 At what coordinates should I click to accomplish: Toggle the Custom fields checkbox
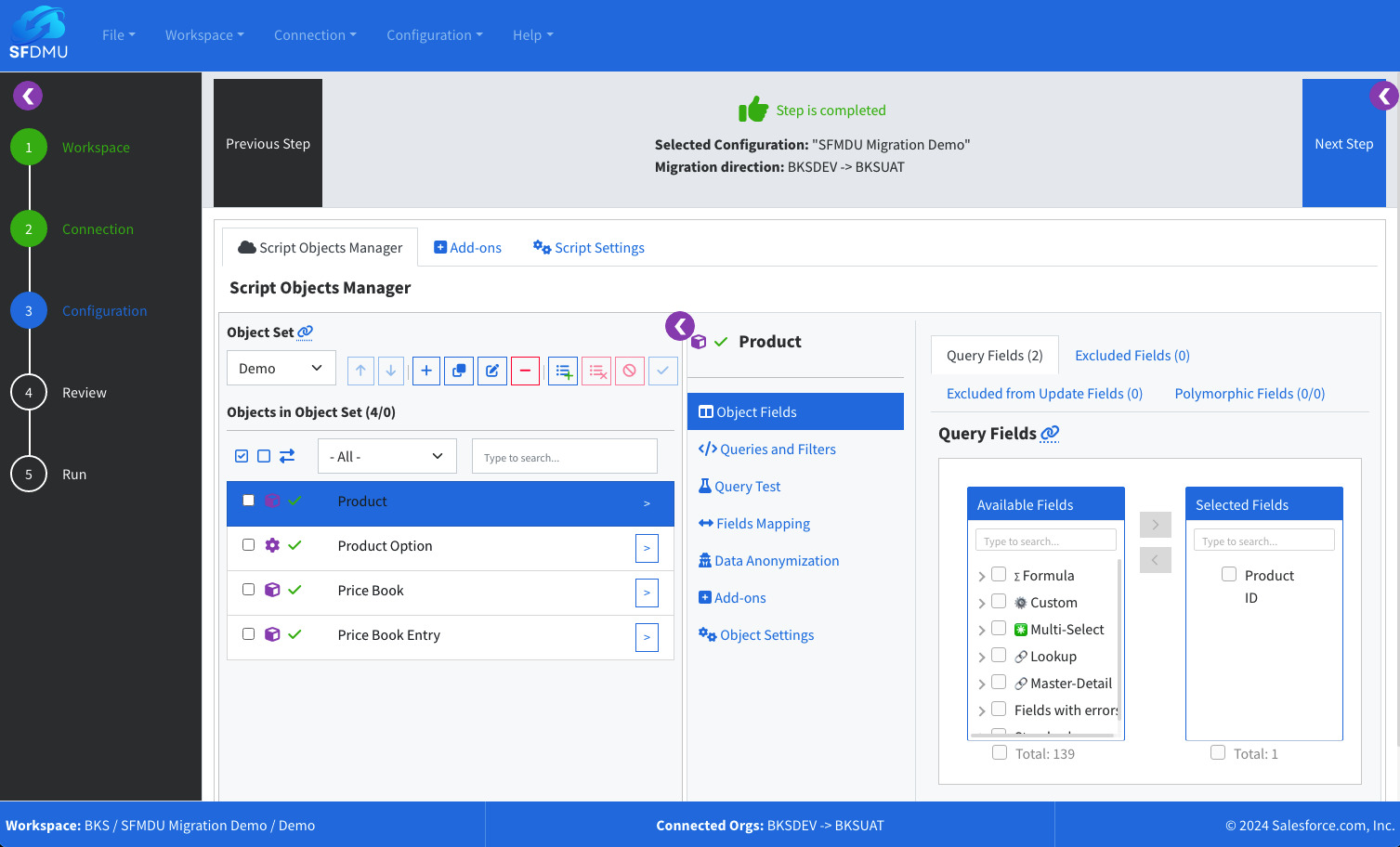tap(999, 602)
